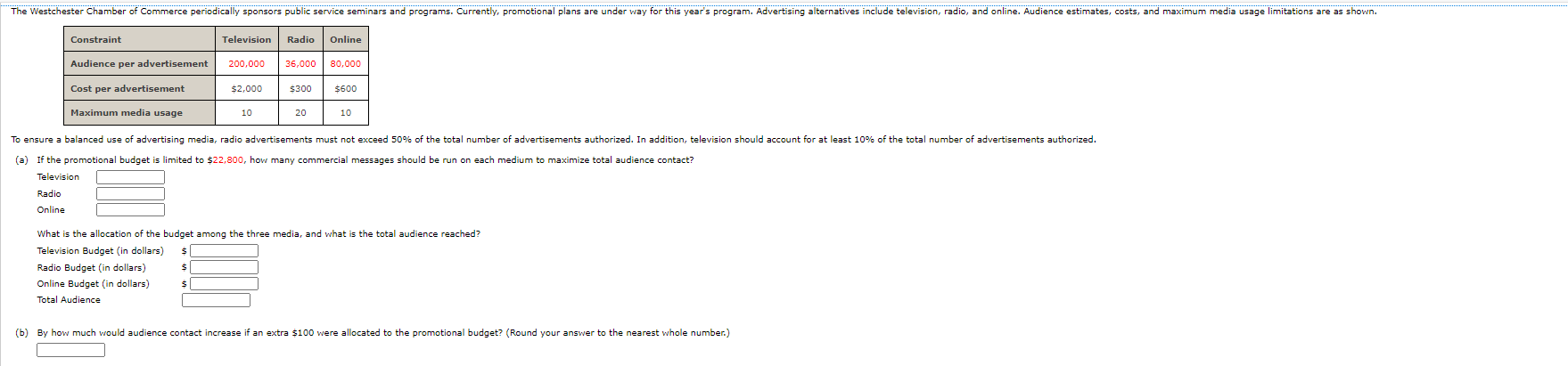Select the part (b) audience increase answer box
The image size is (1568, 366).
click(70, 350)
